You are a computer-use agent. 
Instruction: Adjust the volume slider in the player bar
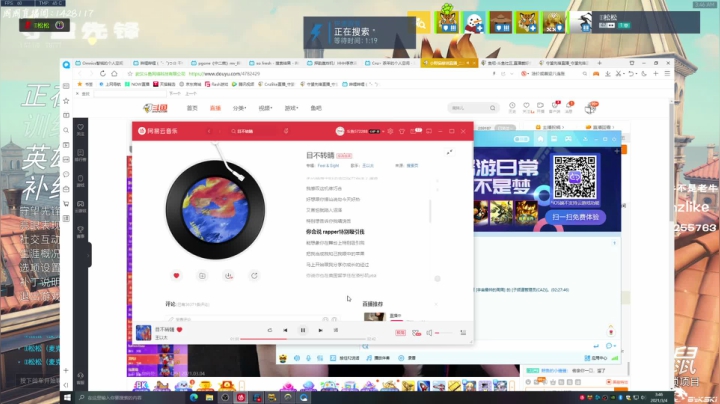tap(444, 333)
